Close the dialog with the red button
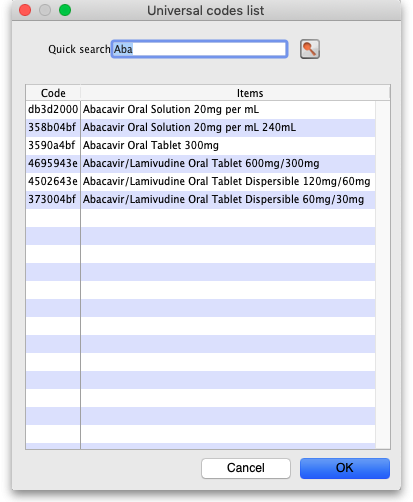Screen dimensions: 413x502 pos(25,10)
